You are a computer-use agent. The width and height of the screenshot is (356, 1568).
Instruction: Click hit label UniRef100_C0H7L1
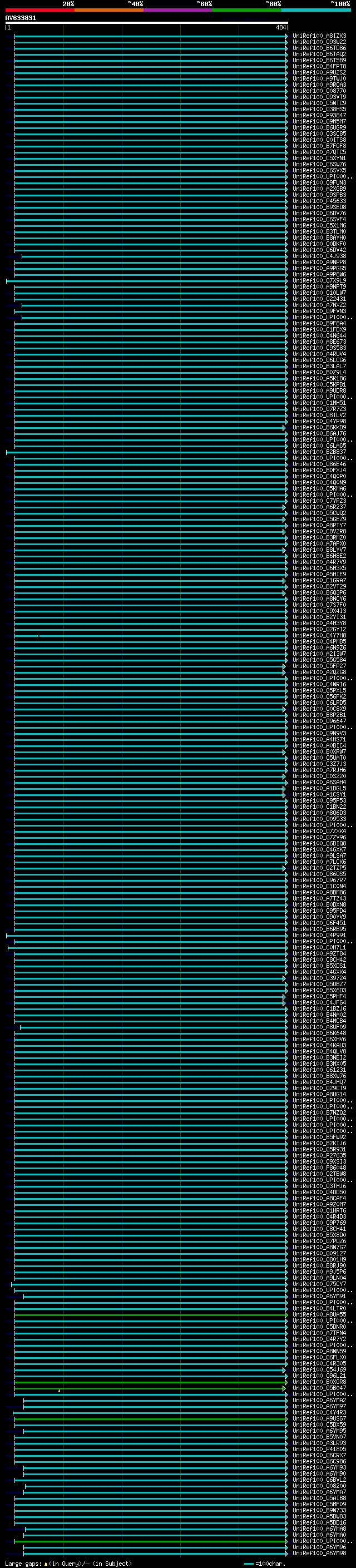[319, 948]
